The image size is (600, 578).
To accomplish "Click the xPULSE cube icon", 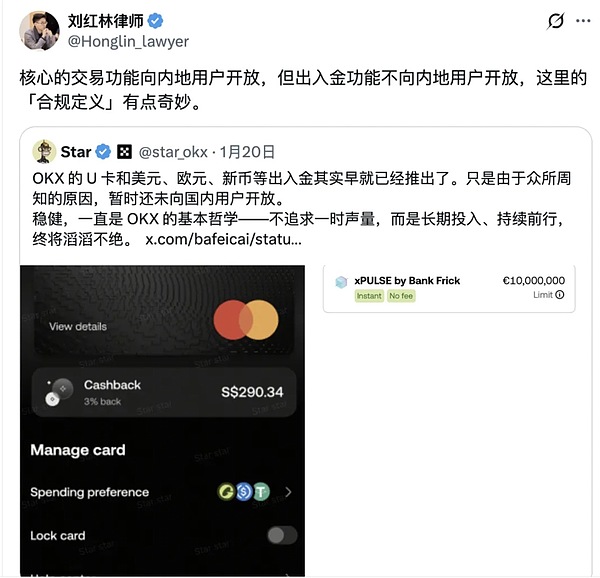I will pyautogui.click(x=341, y=282).
